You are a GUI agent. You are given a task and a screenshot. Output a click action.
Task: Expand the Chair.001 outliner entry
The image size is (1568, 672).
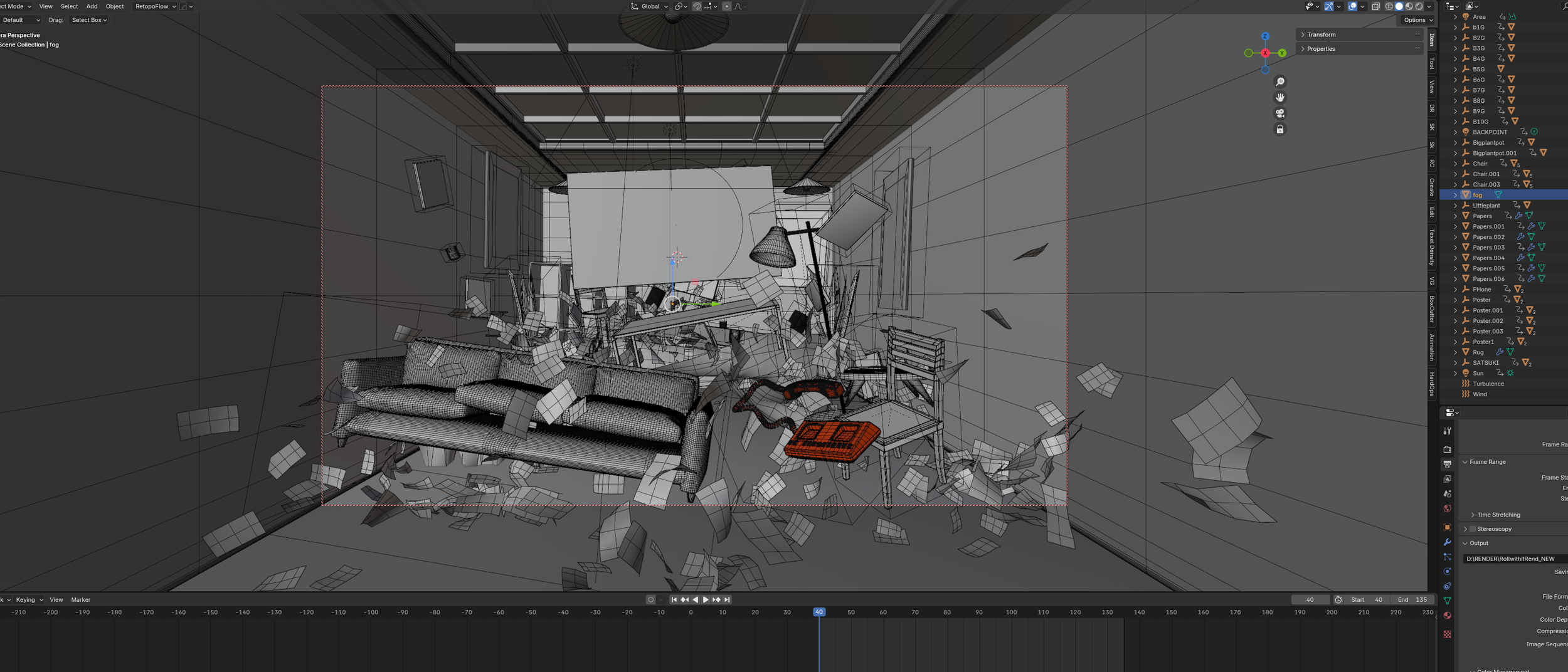pyautogui.click(x=1455, y=174)
